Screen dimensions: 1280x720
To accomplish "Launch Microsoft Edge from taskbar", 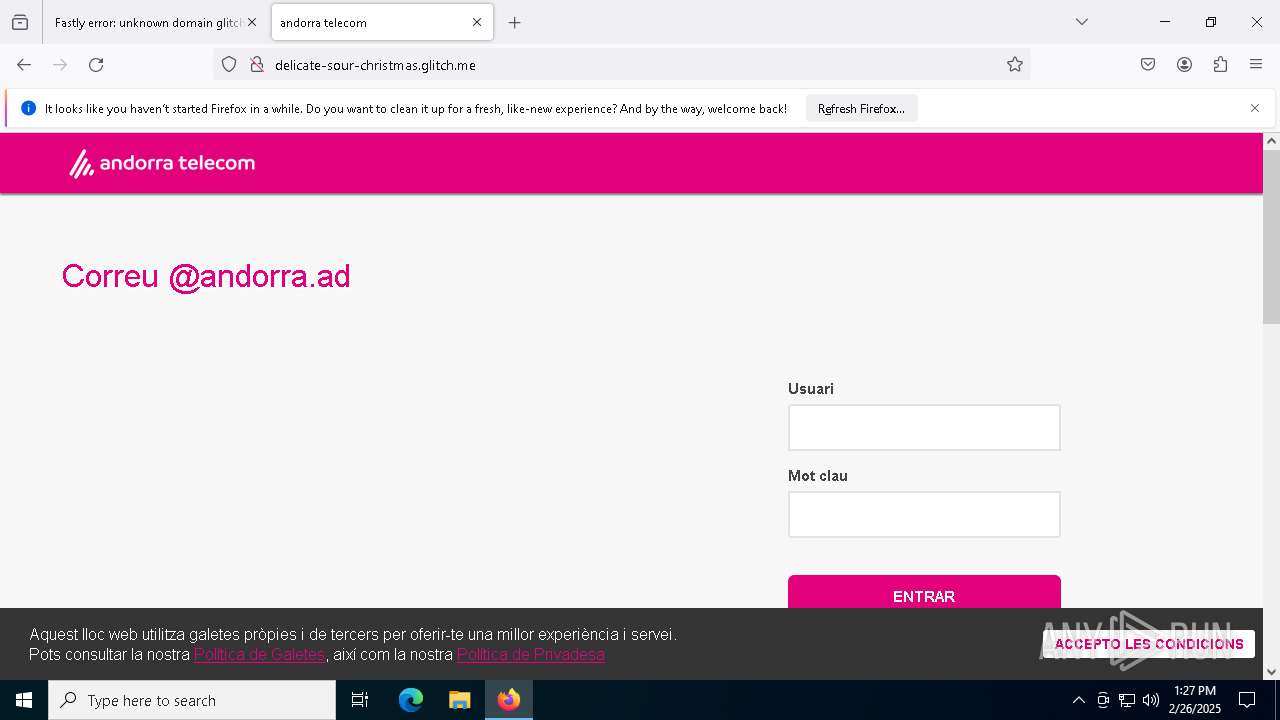I will [411, 700].
